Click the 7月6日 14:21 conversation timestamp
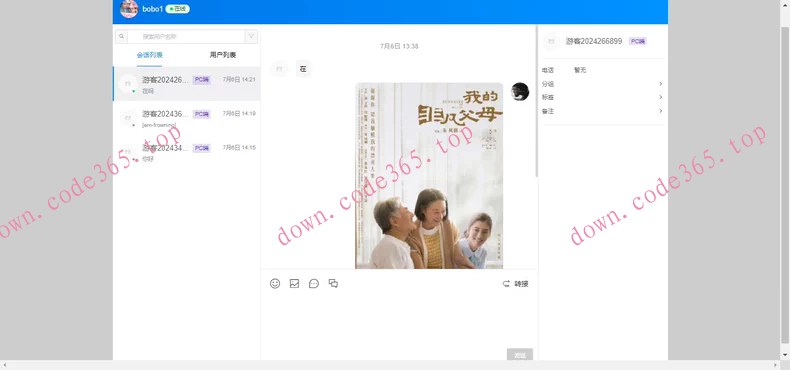Image resolution: width=790 pixels, height=370 pixels. 239,80
